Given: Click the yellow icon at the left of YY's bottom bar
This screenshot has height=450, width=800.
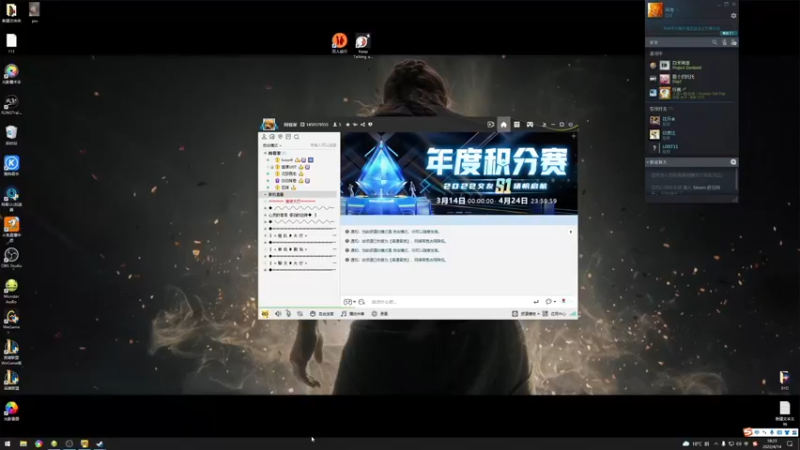Looking at the screenshot, I should [265, 314].
